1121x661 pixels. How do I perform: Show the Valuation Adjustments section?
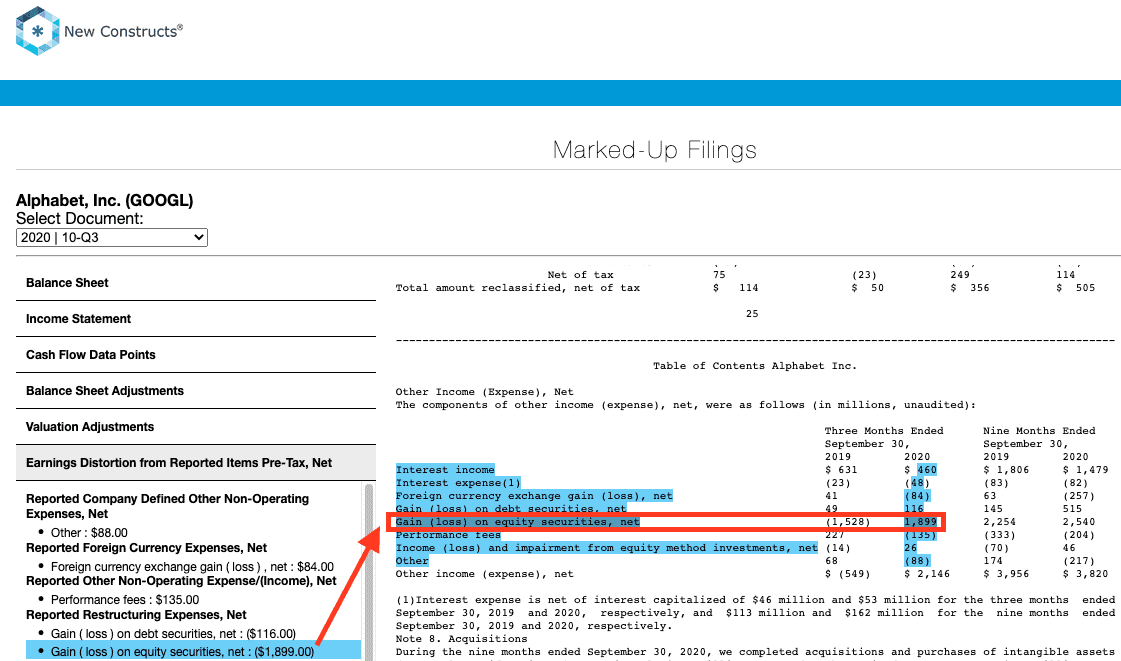click(196, 427)
